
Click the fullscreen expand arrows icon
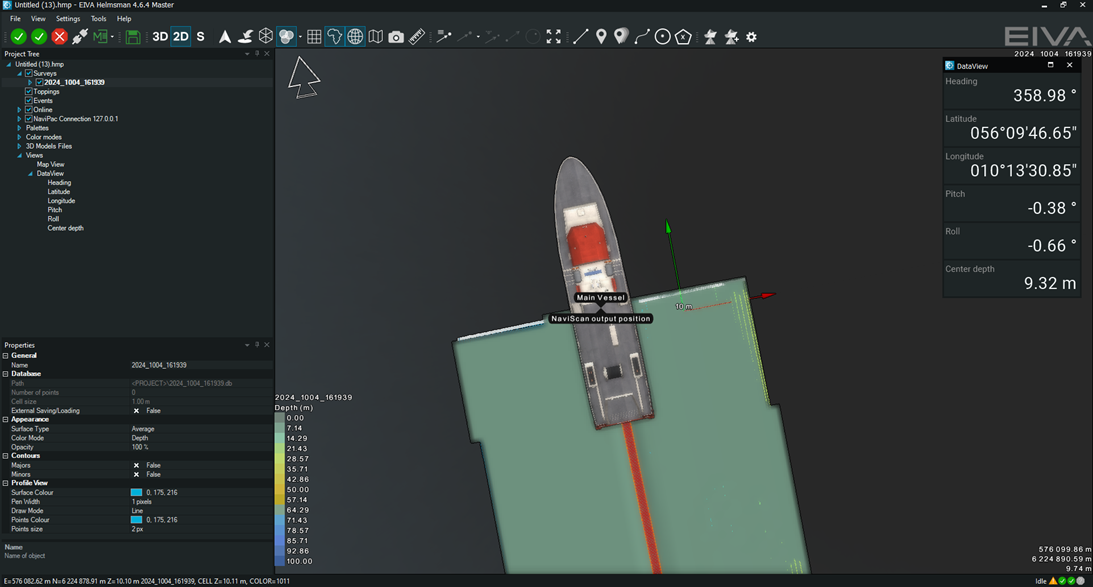(x=553, y=36)
